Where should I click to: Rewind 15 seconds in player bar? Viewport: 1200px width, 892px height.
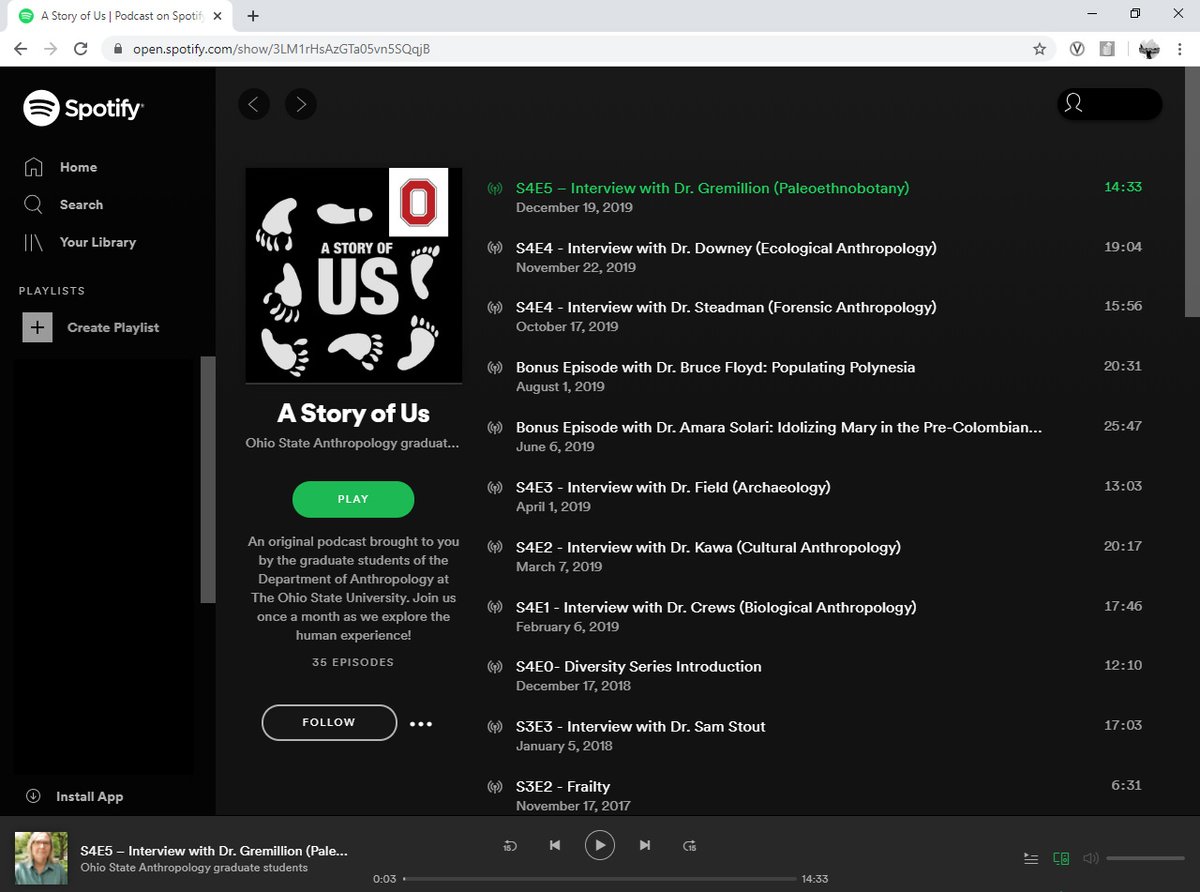[x=510, y=845]
